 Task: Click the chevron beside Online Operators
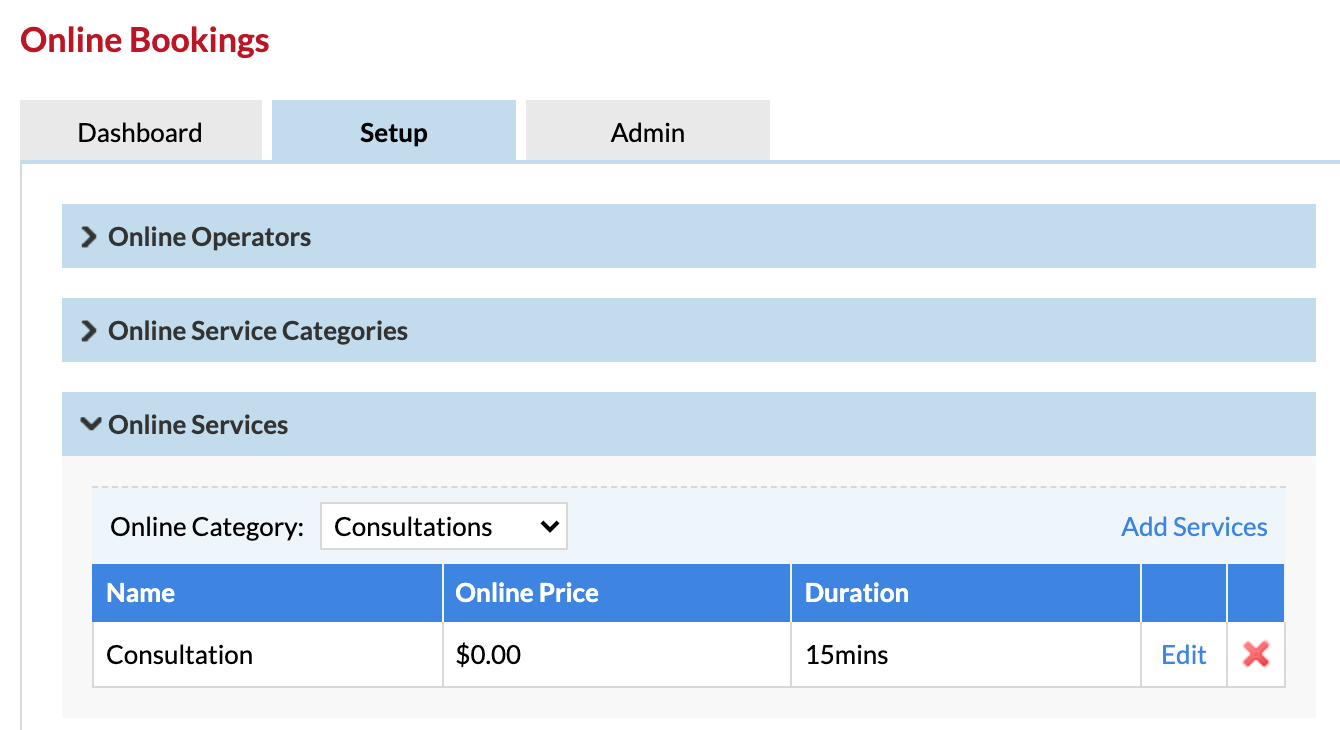click(89, 237)
